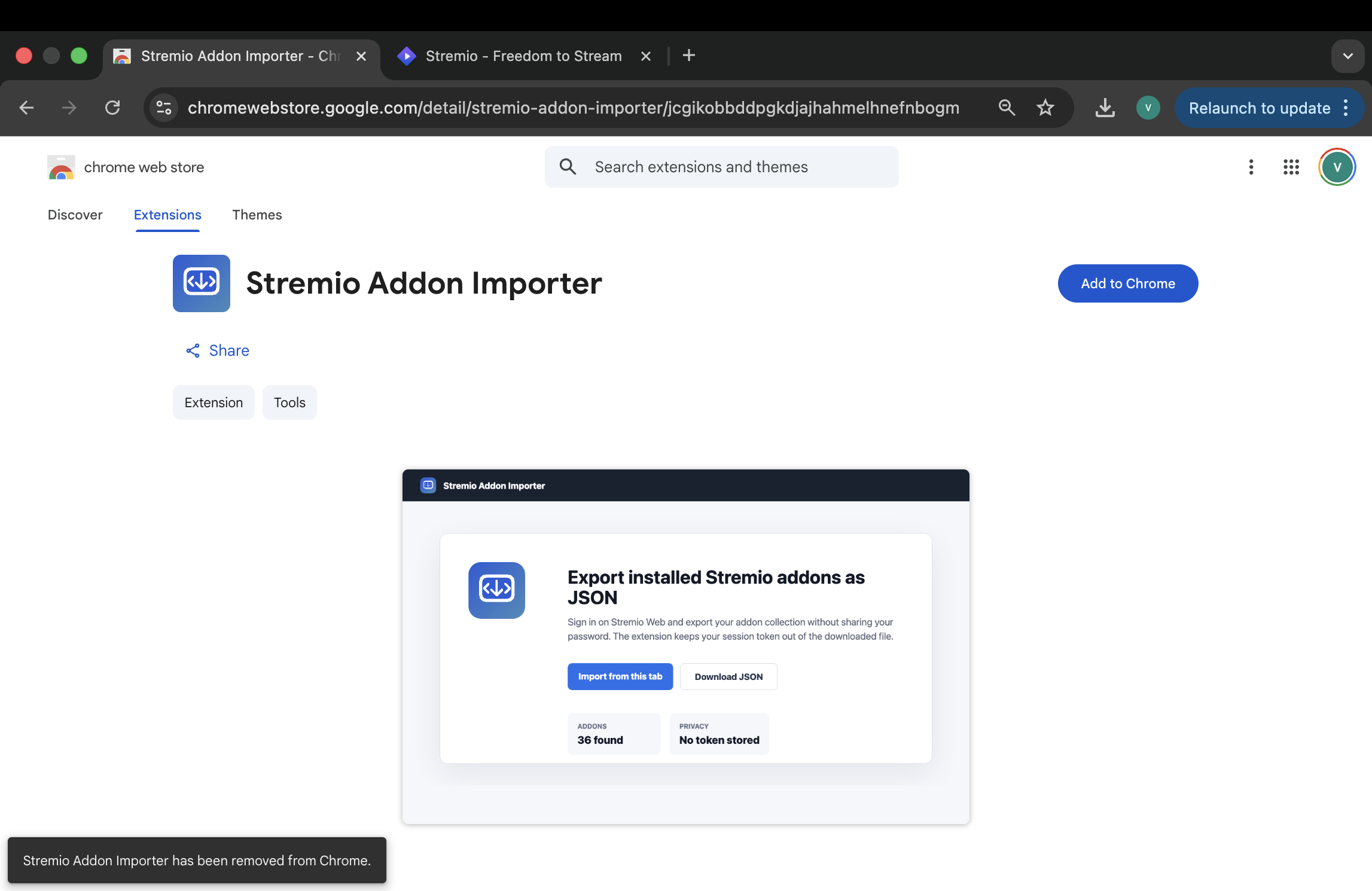Image resolution: width=1372 pixels, height=891 pixels.
Task: Click the chrome web store title link
Action: pyautogui.click(x=144, y=167)
